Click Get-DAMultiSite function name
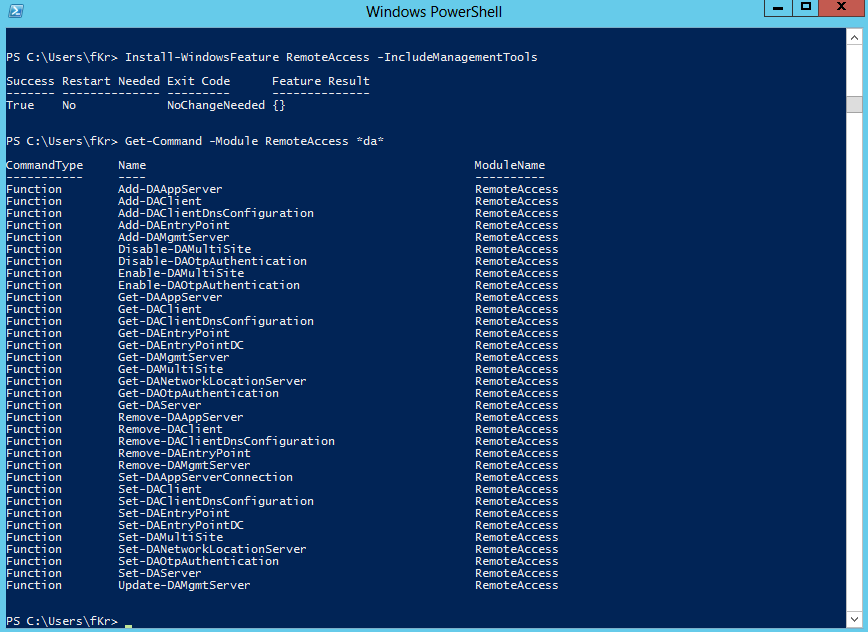Screen dimensions: 868x632 pyautogui.click(x=170, y=369)
